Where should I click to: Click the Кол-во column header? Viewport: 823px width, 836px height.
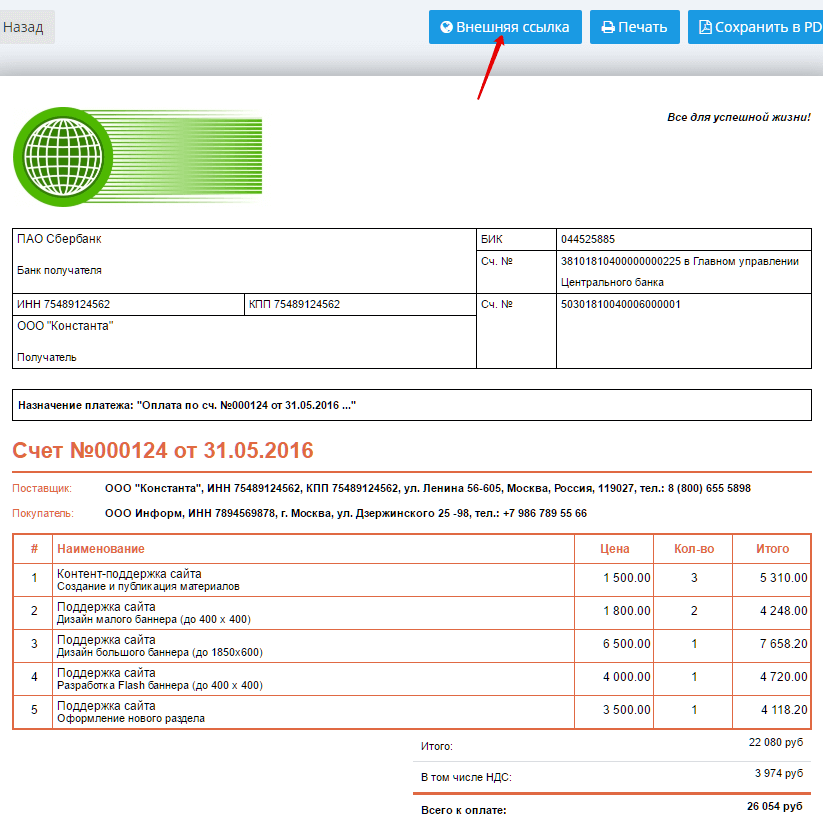tap(694, 548)
